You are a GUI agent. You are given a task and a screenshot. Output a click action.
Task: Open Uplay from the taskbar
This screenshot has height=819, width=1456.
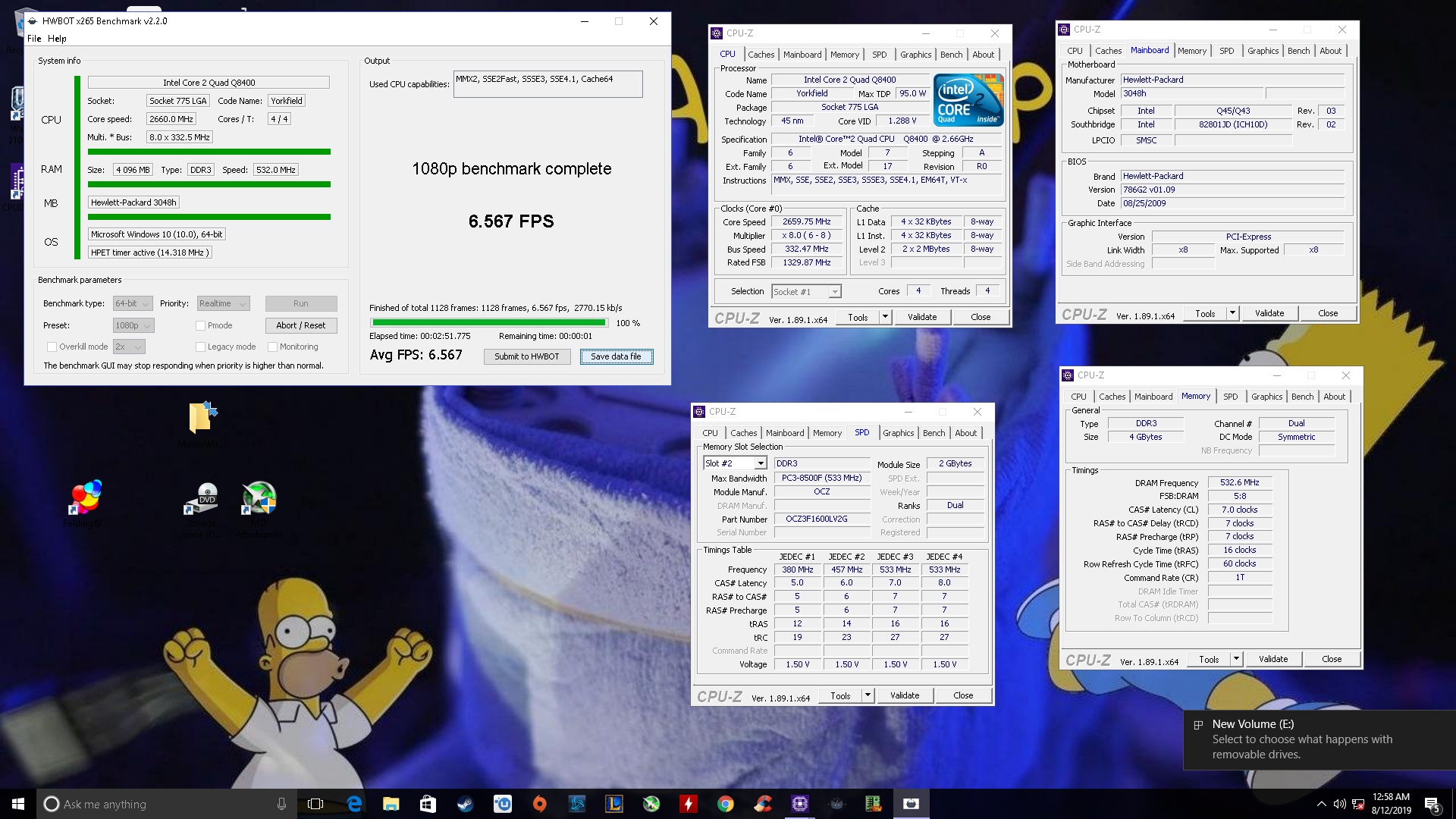[x=502, y=804]
